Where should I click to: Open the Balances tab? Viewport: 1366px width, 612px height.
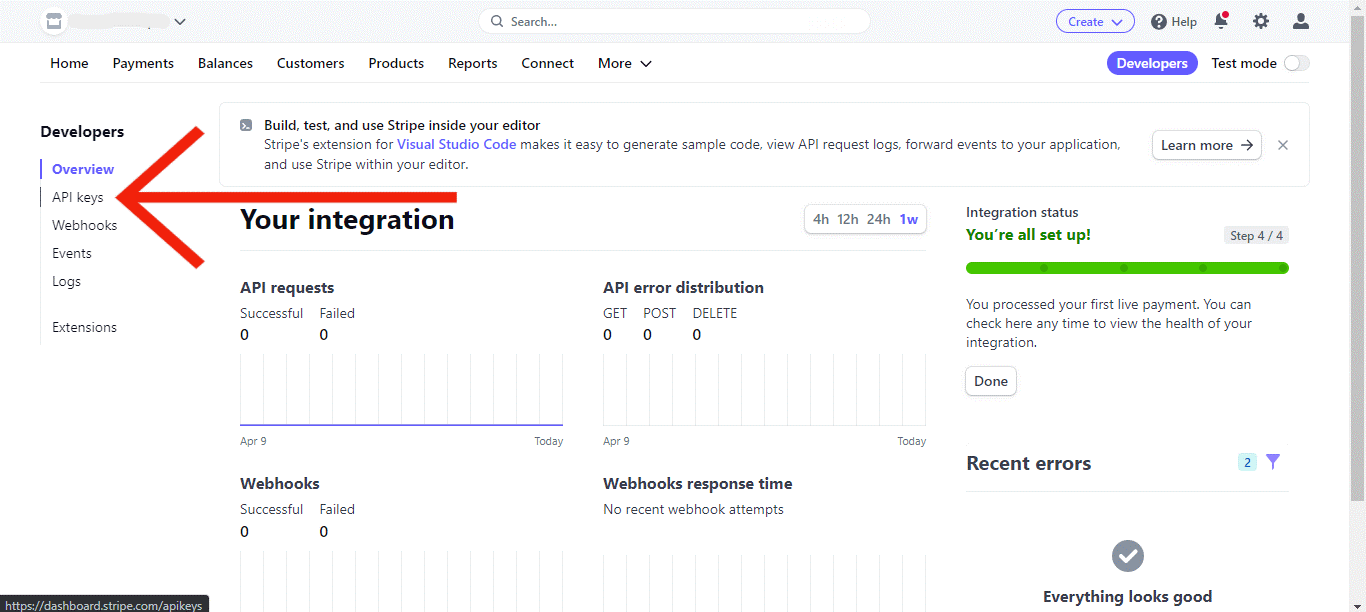pos(225,63)
